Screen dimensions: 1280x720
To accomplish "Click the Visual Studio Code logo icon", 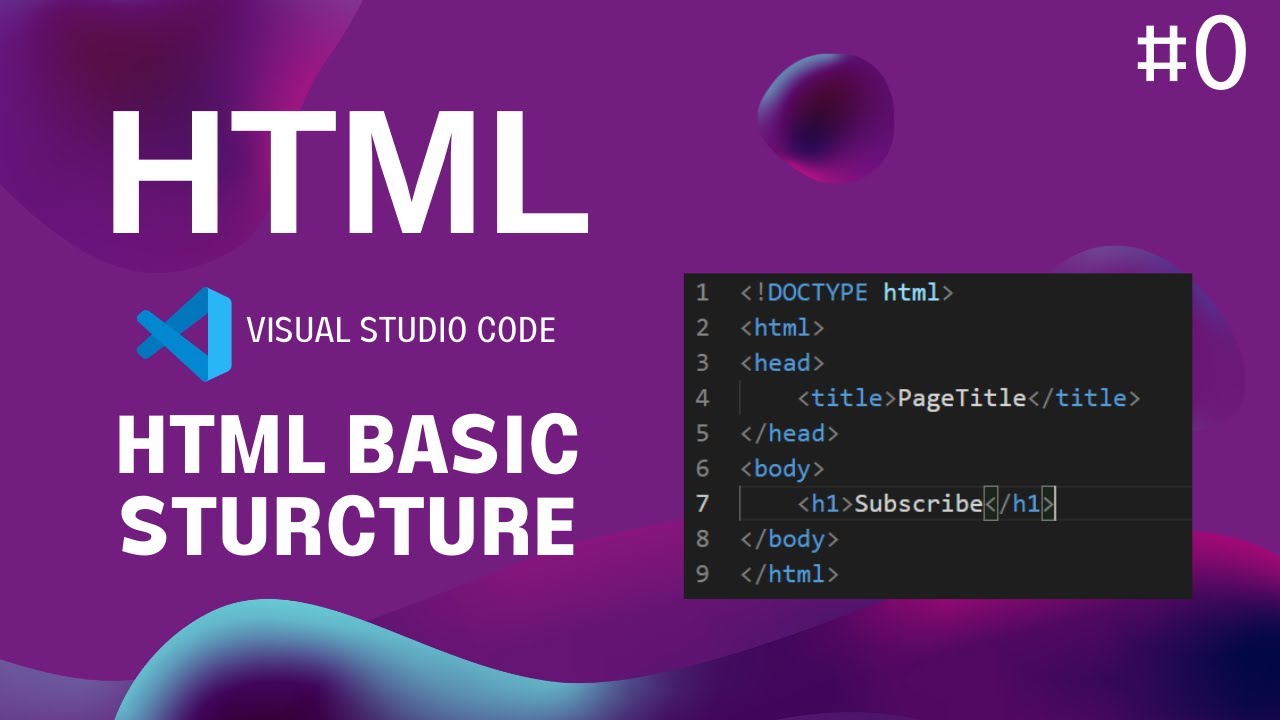I will click(185, 334).
